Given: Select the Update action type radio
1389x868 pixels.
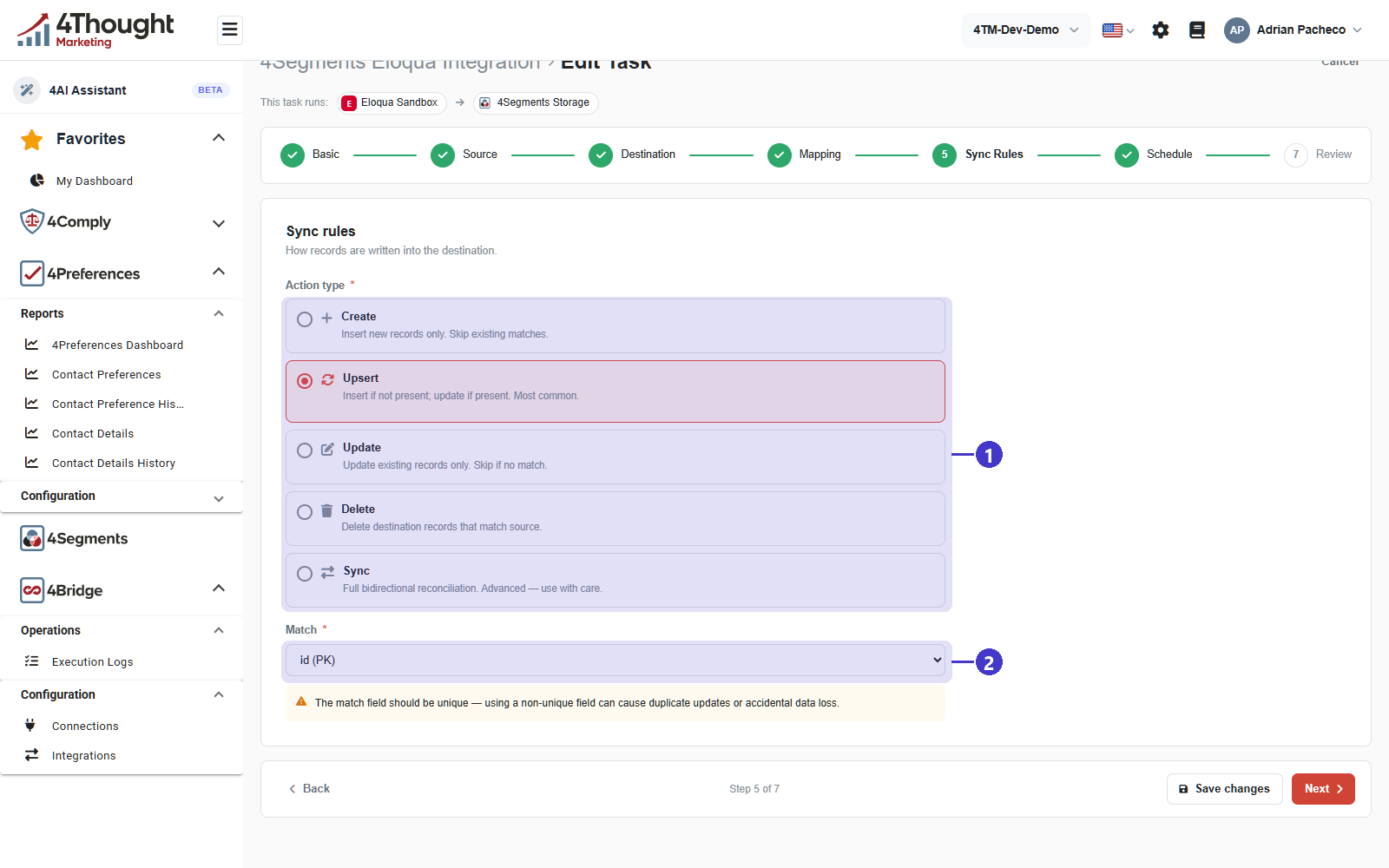Looking at the screenshot, I should click(x=305, y=450).
